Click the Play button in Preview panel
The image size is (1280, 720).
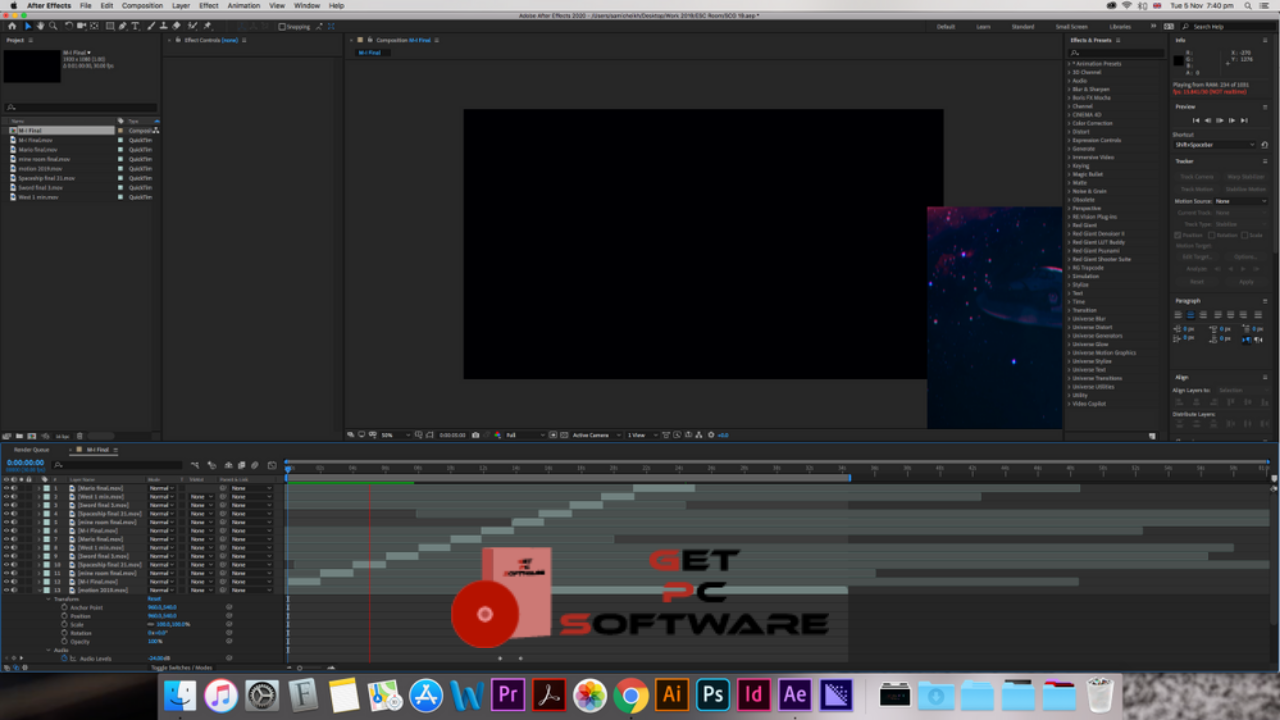pyautogui.click(x=1219, y=120)
